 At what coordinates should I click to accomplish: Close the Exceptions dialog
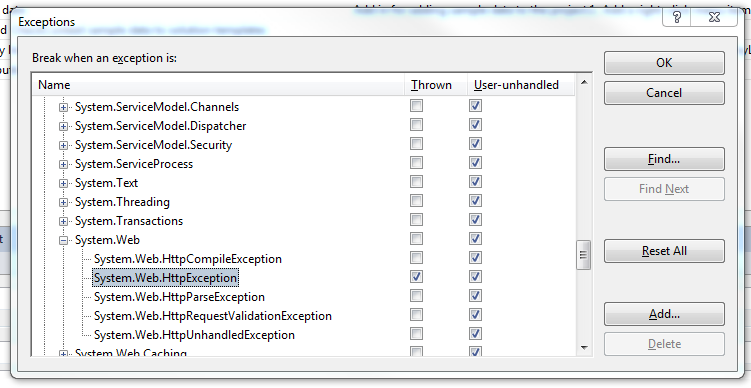pos(714,18)
